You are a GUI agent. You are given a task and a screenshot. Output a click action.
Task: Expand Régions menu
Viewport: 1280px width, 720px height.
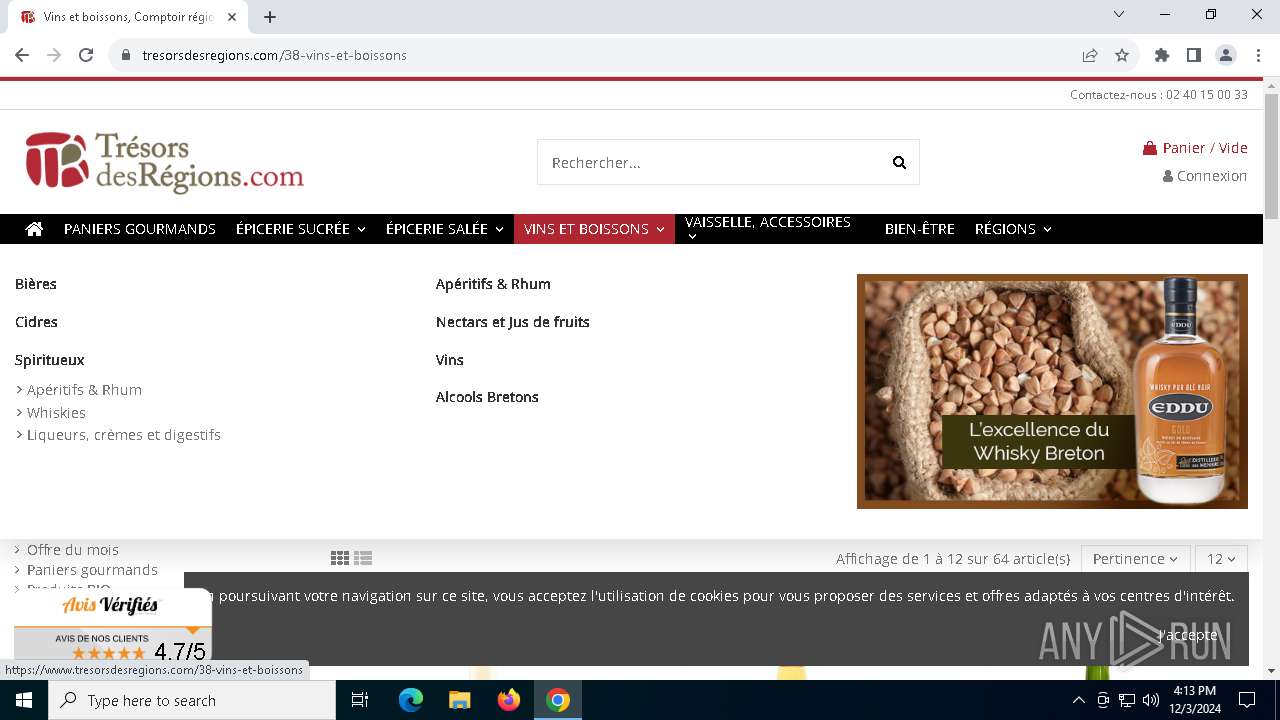pyautogui.click(x=1013, y=229)
